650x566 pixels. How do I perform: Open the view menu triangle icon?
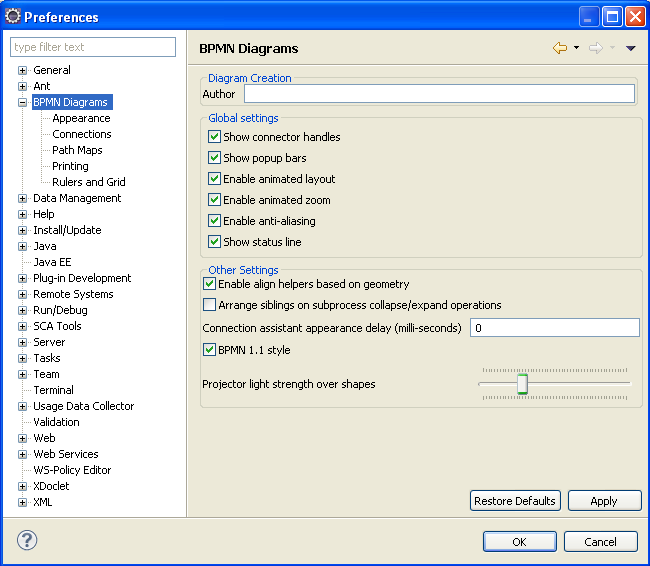[630, 48]
